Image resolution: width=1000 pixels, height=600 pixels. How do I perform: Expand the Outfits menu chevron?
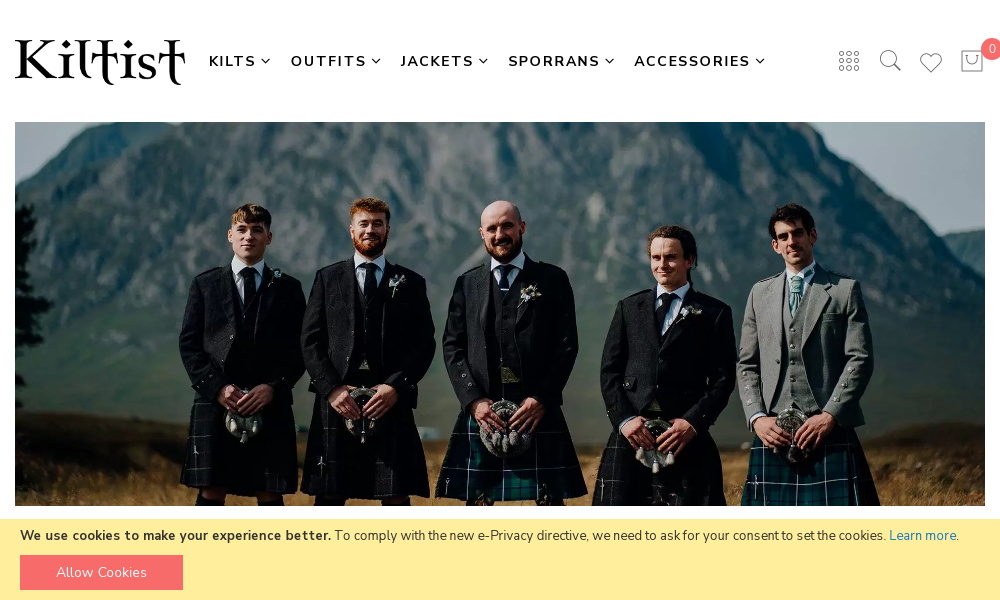coord(376,61)
